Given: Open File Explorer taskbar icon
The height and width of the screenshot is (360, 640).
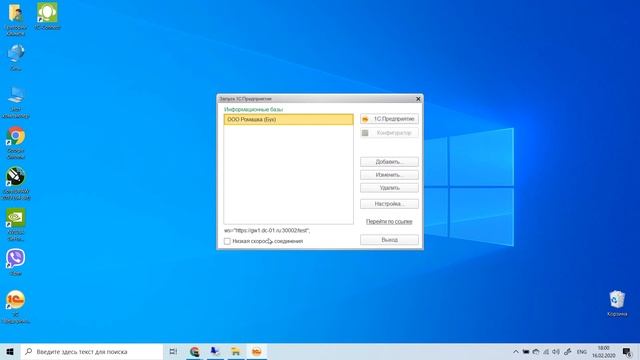Looking at the screenshot, I should tap(236, 351).
